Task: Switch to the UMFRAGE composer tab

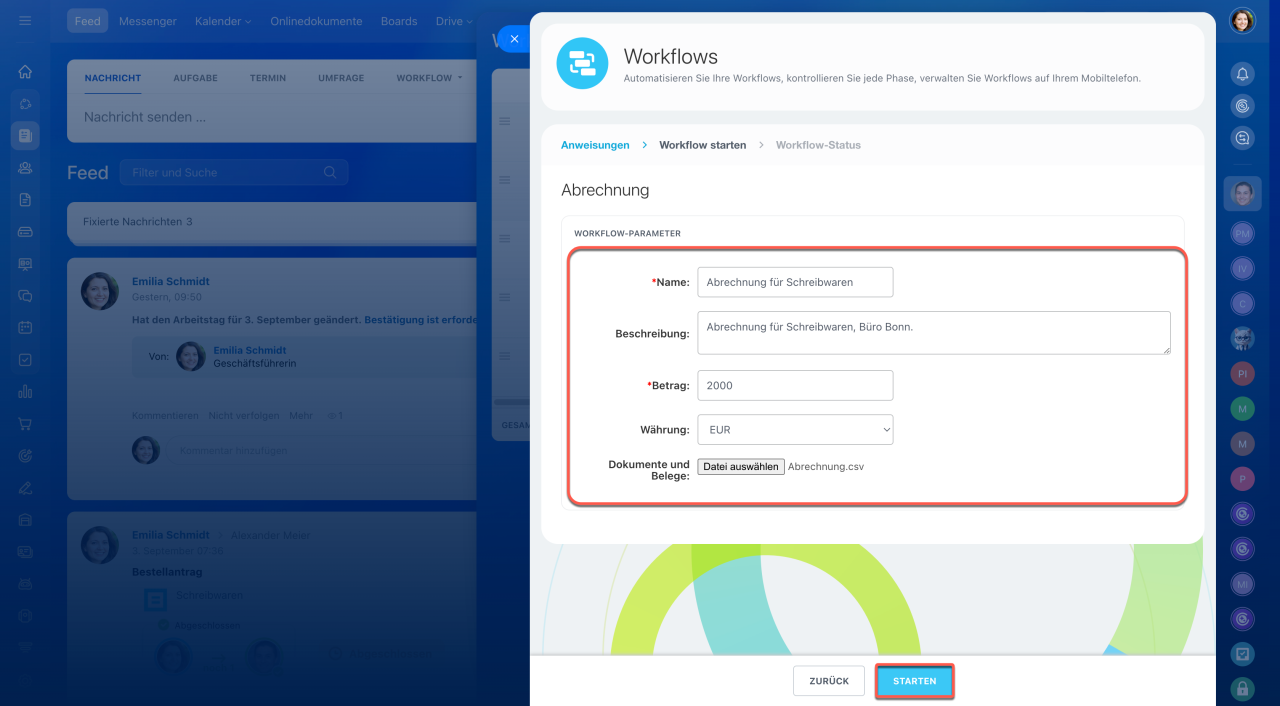Action: (x=341, y=78)
